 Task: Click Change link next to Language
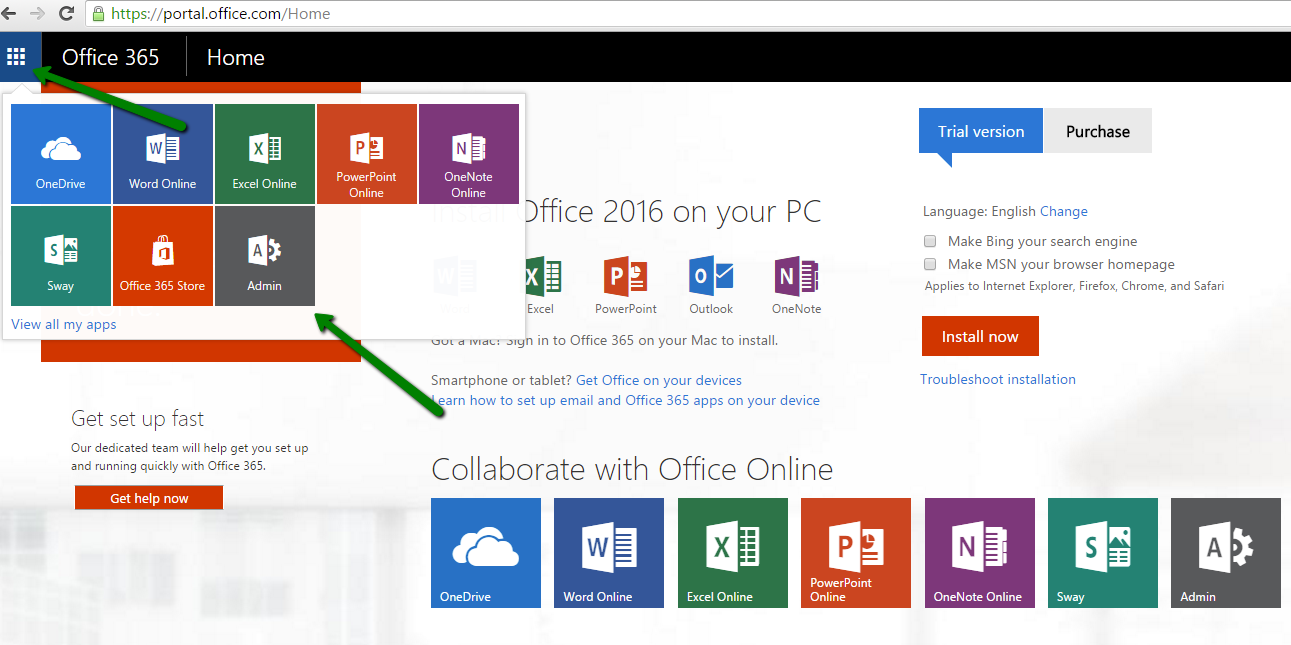(1064, 211)
